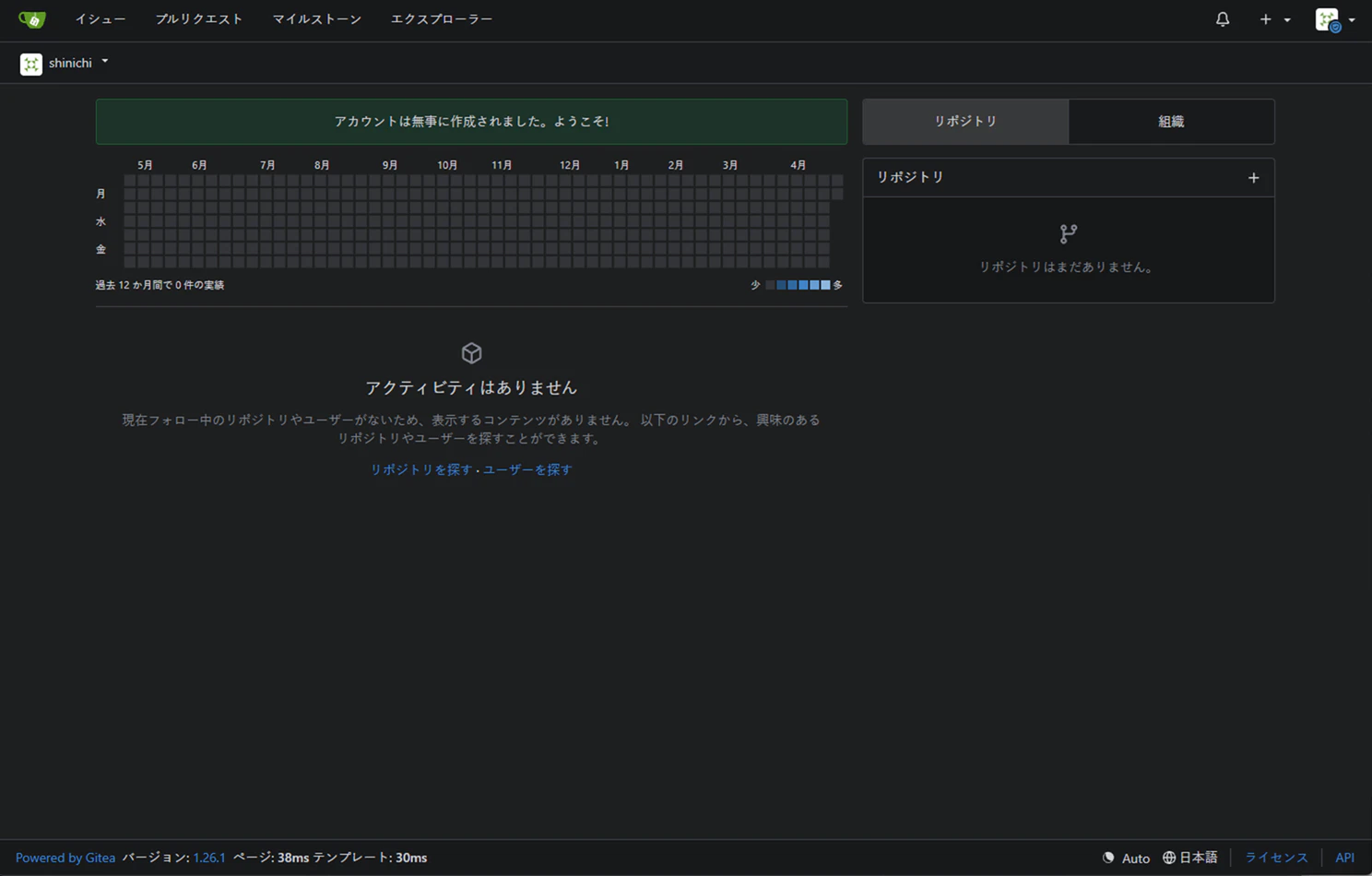Click the legend swatch next to 多
The height and width of the screenshot is (876, 1372).
[x=825, y=285]
